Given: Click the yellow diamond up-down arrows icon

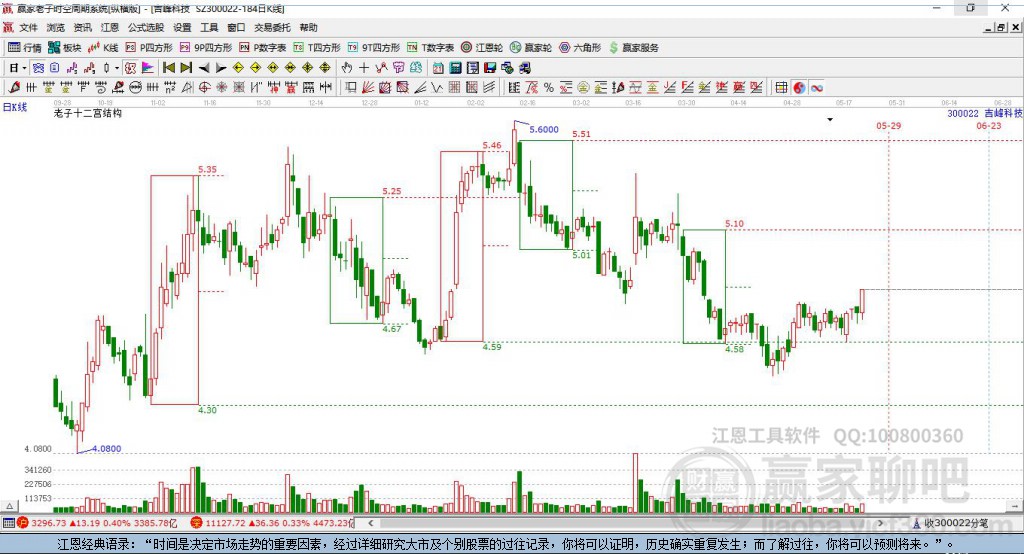Looking at the screenshot, I should (x=325, y=67).
